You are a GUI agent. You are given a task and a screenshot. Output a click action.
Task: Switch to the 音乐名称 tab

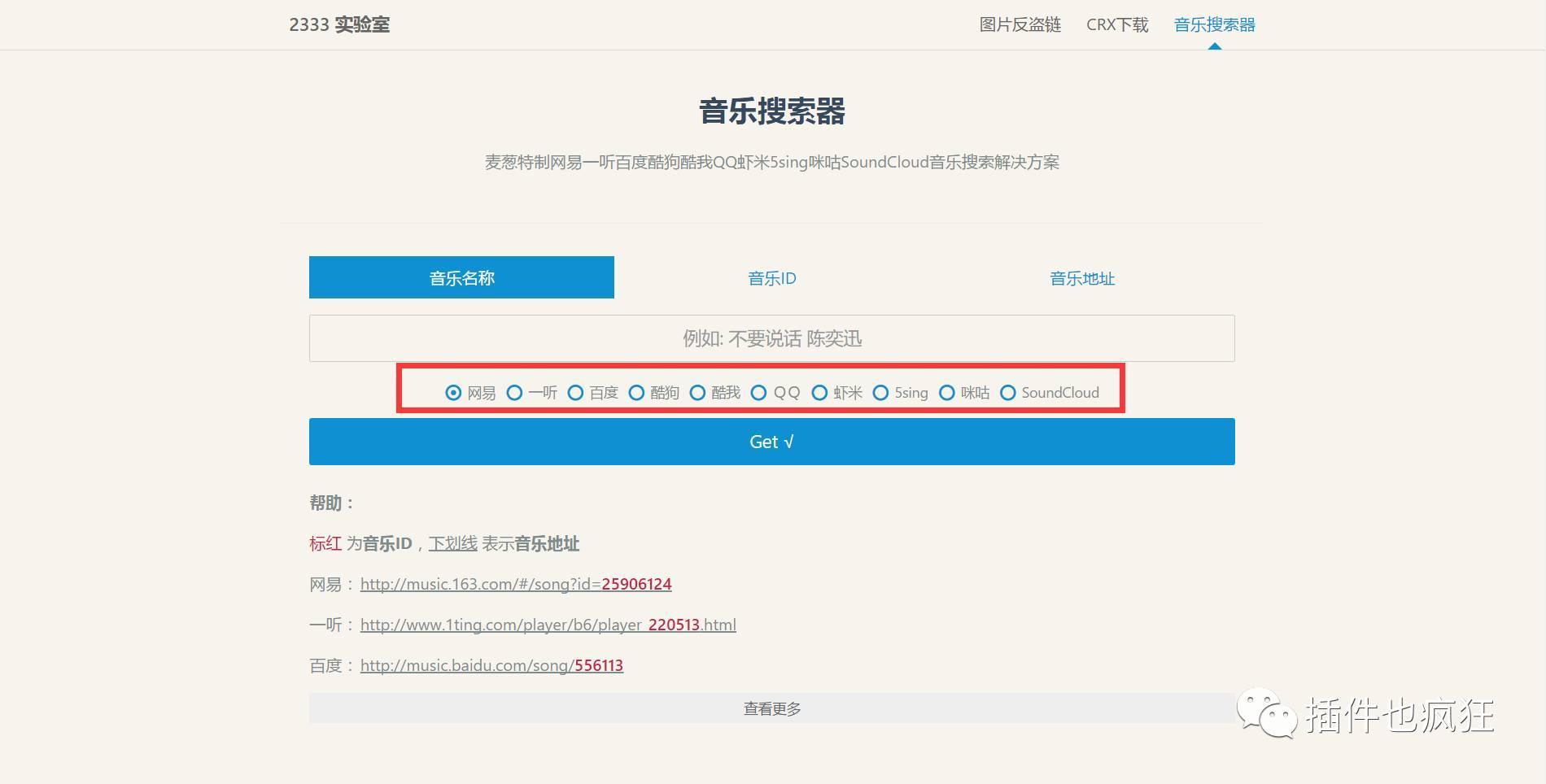461,277
